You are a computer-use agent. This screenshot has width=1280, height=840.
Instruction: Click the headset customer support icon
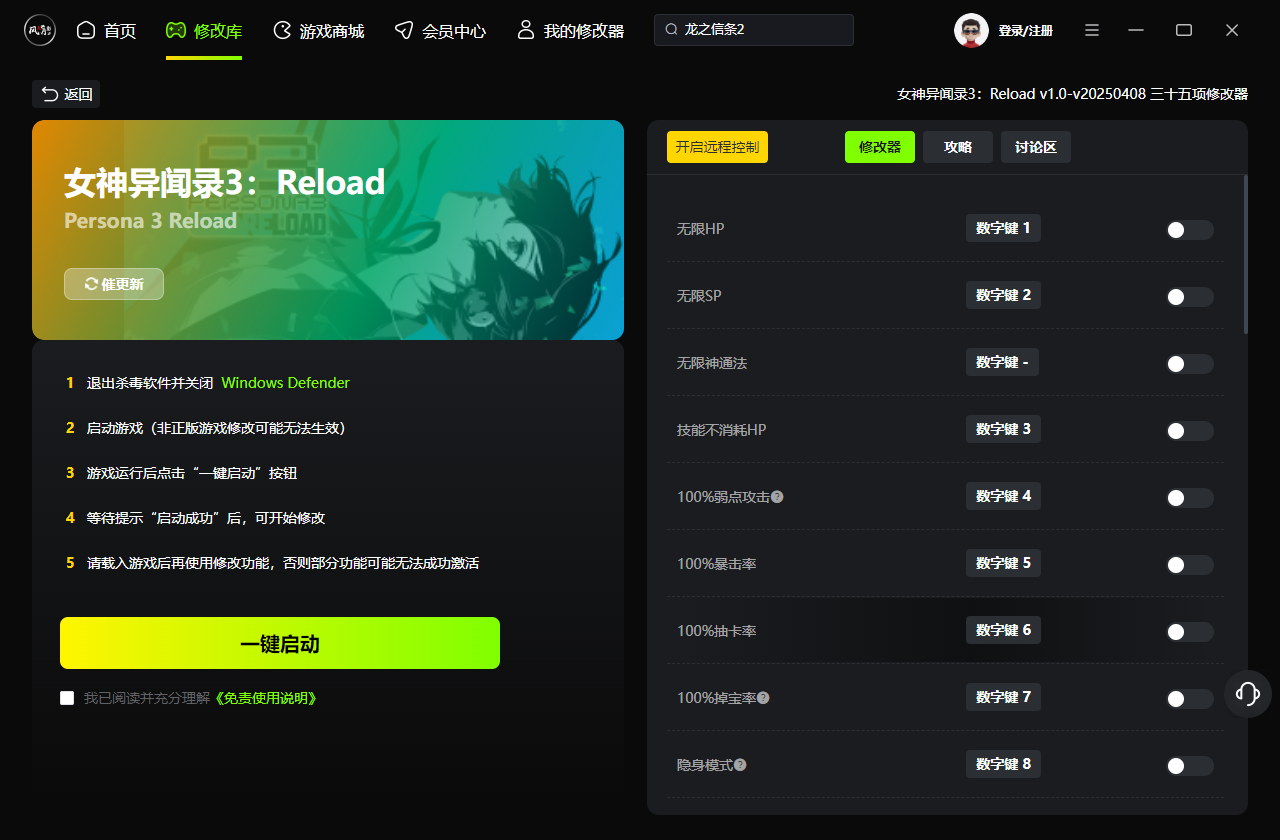pos(1248,694)
